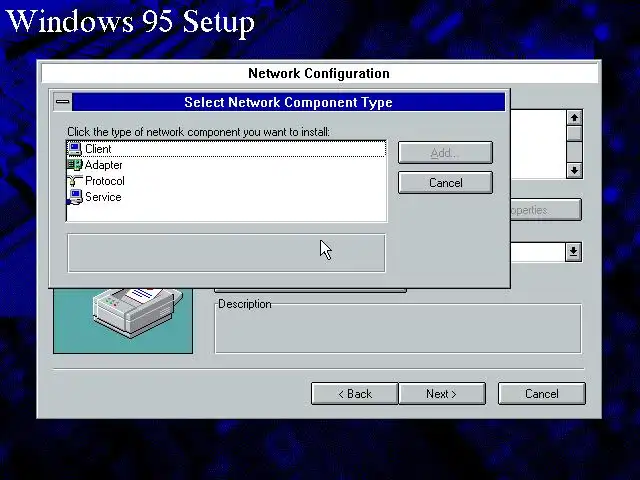Screen dimensions: 640x480
Task: Click the partially hidden Properties button
Action: (546, 210)
